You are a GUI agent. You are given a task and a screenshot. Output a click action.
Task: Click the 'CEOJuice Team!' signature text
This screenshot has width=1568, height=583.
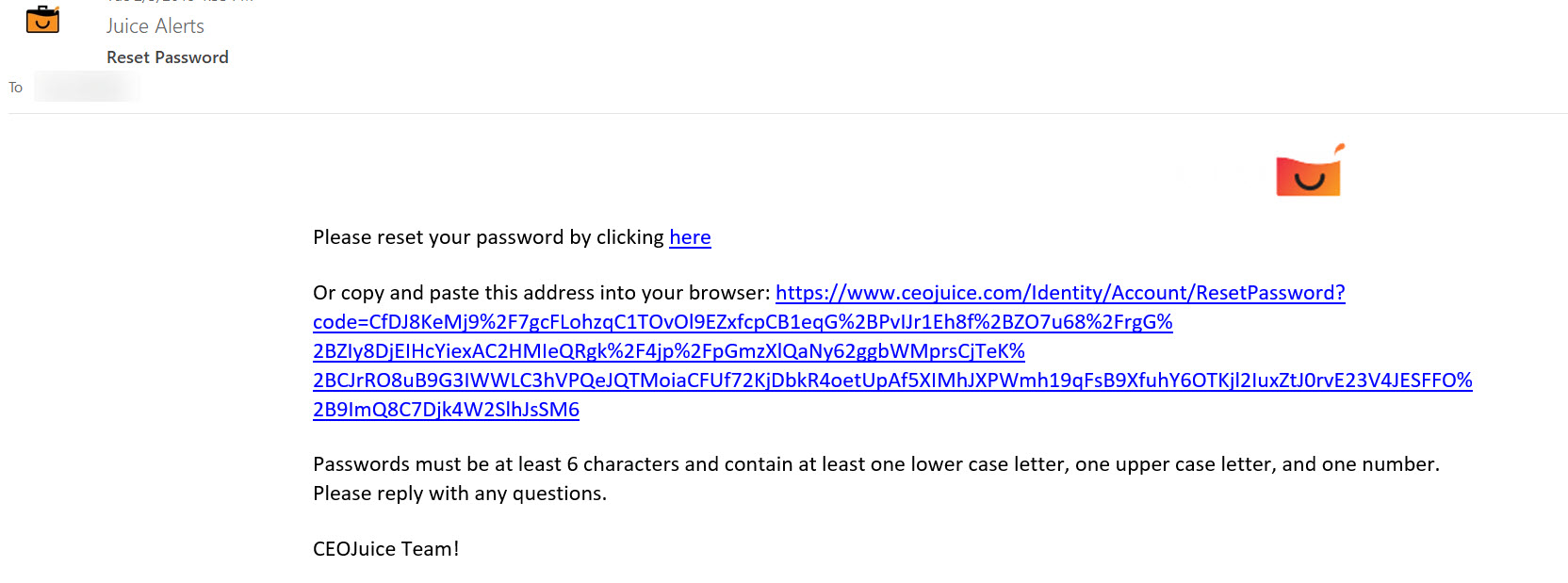pyautogui.click(x=385, y=548)
